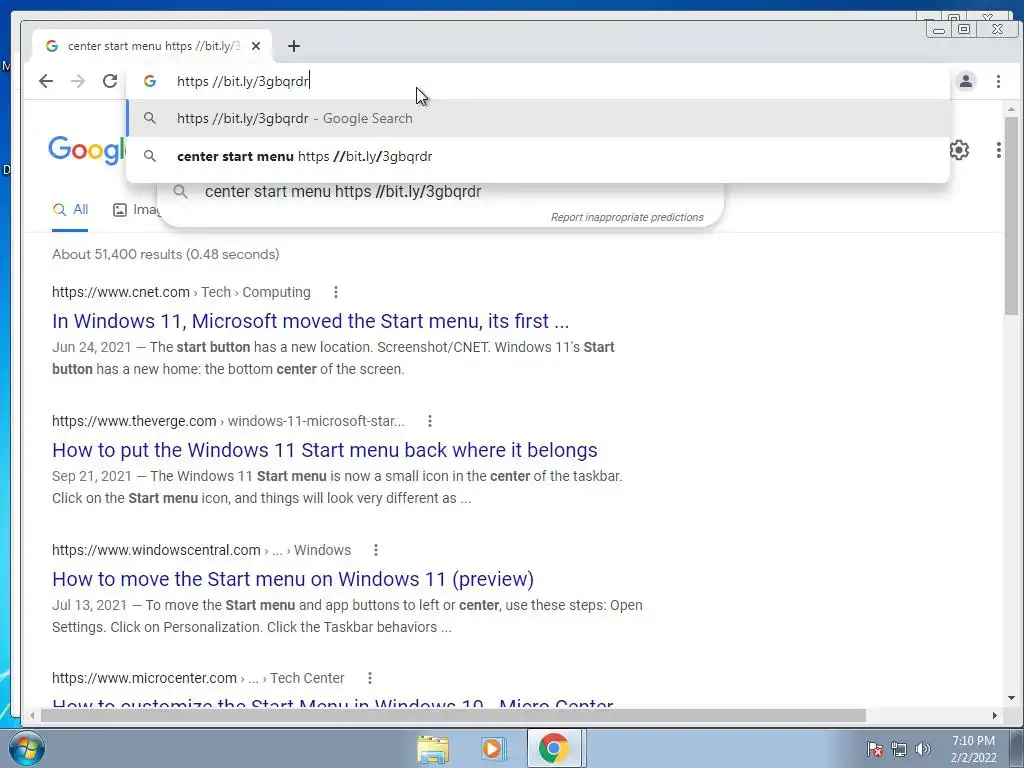Open options dots next to the windowscentral.com result
This screenshot has width=1024, height=768.
[376, 550]
